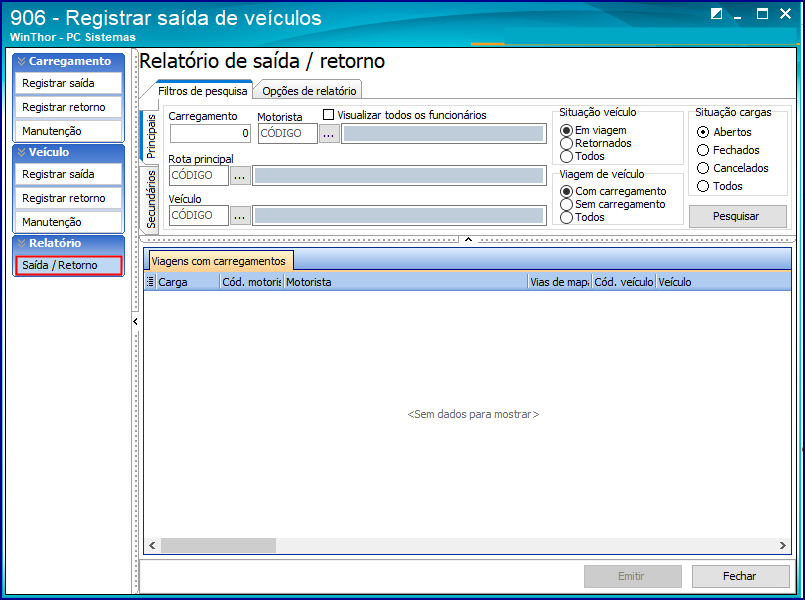Screen dimensions: 805x600
Task: Close the 906 window
Action: pos(785,14)
